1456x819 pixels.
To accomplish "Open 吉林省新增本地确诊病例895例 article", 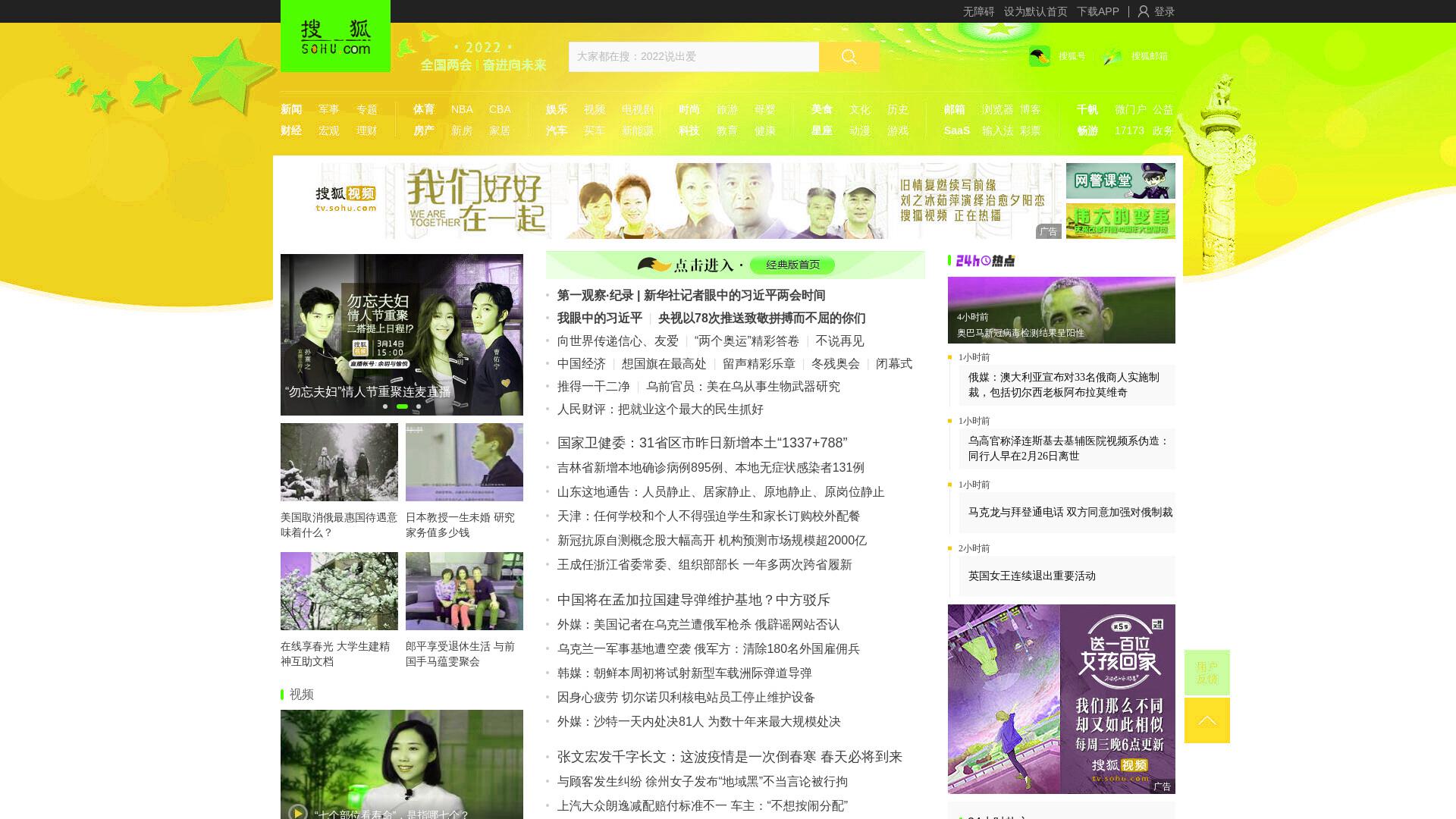I will coord(711,468).
